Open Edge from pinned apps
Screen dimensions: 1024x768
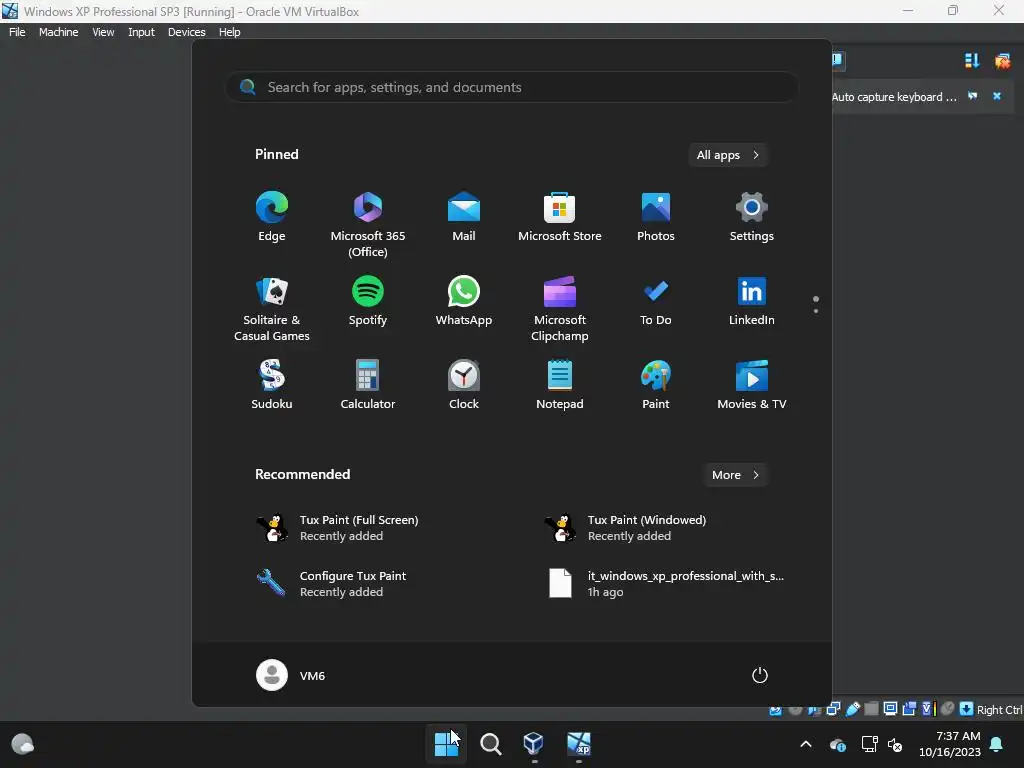[272, 217]
